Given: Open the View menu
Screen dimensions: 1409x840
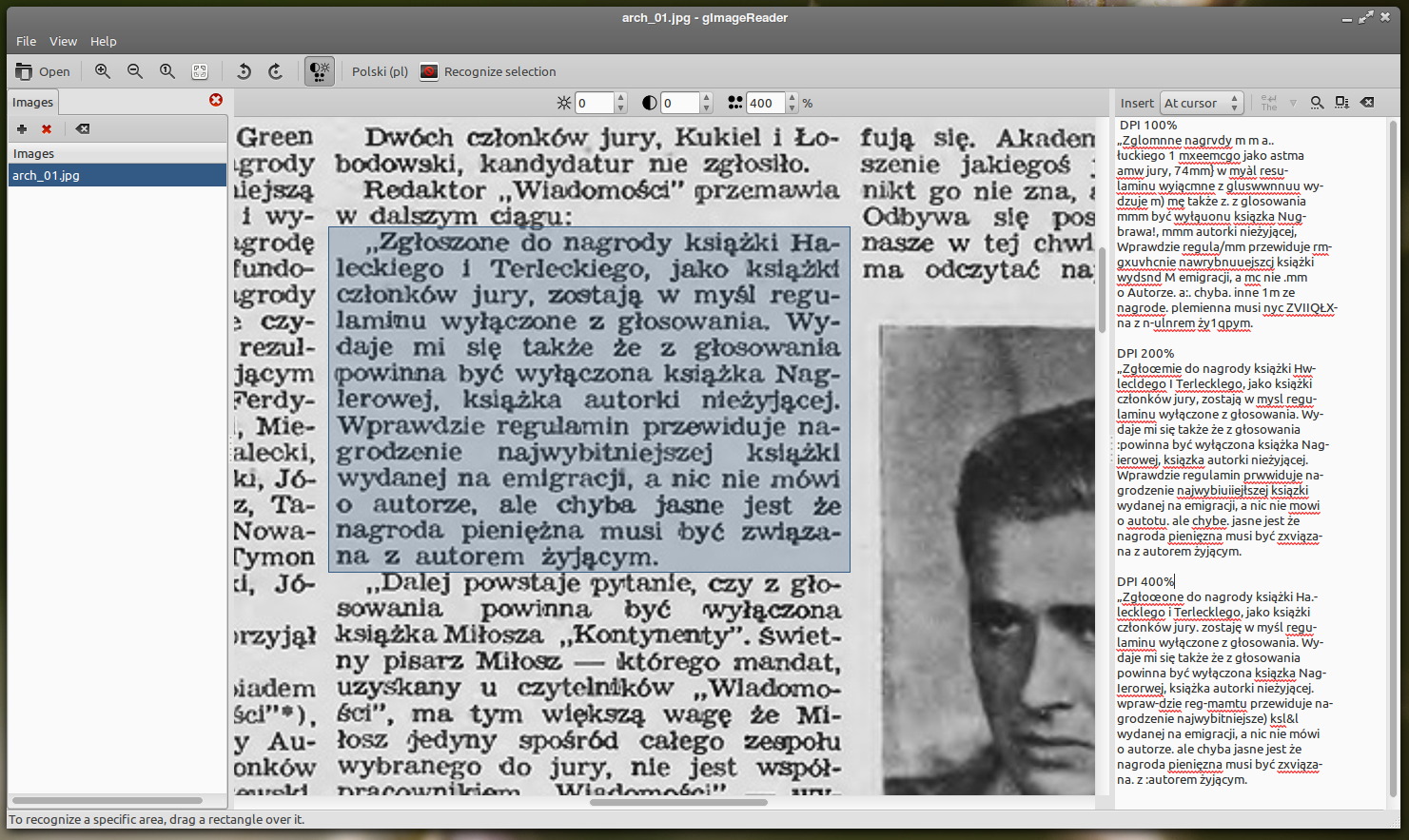Looking at the screenshot, I should (63, 41).
